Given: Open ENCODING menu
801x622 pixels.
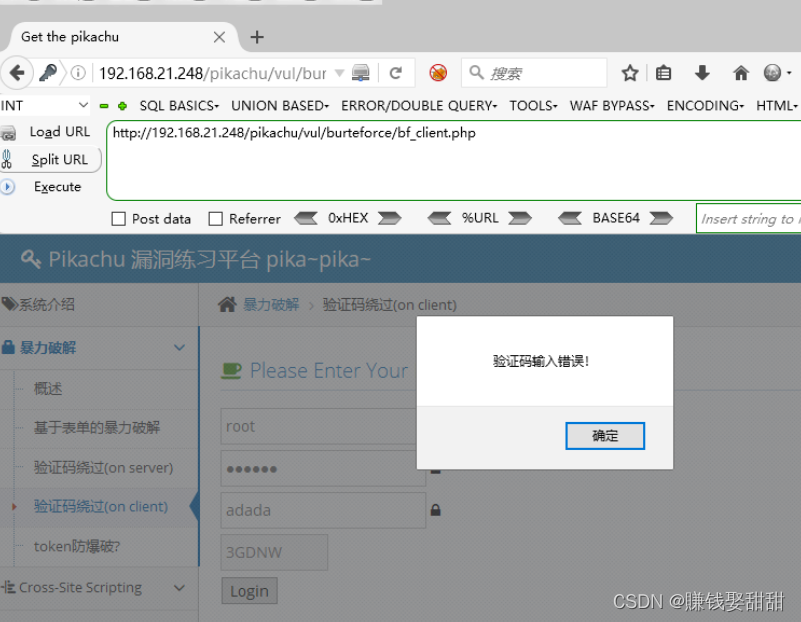Looking at the screenshot, I should pos(705,106).
